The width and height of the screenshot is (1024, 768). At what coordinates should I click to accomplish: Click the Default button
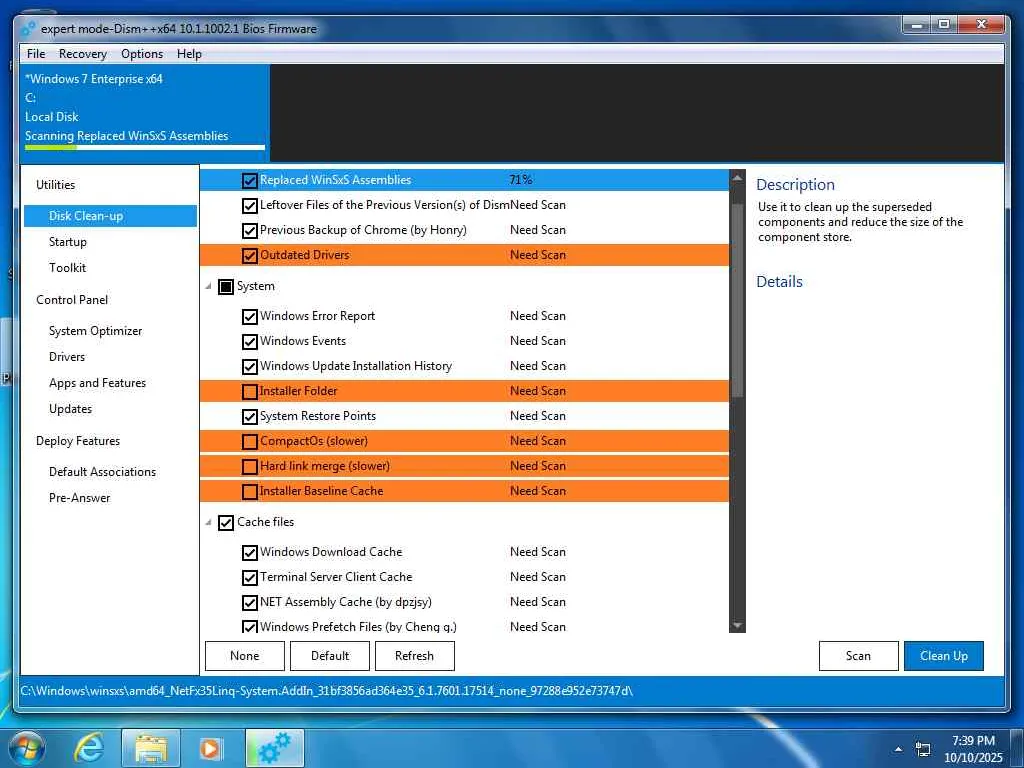point(330,656)
